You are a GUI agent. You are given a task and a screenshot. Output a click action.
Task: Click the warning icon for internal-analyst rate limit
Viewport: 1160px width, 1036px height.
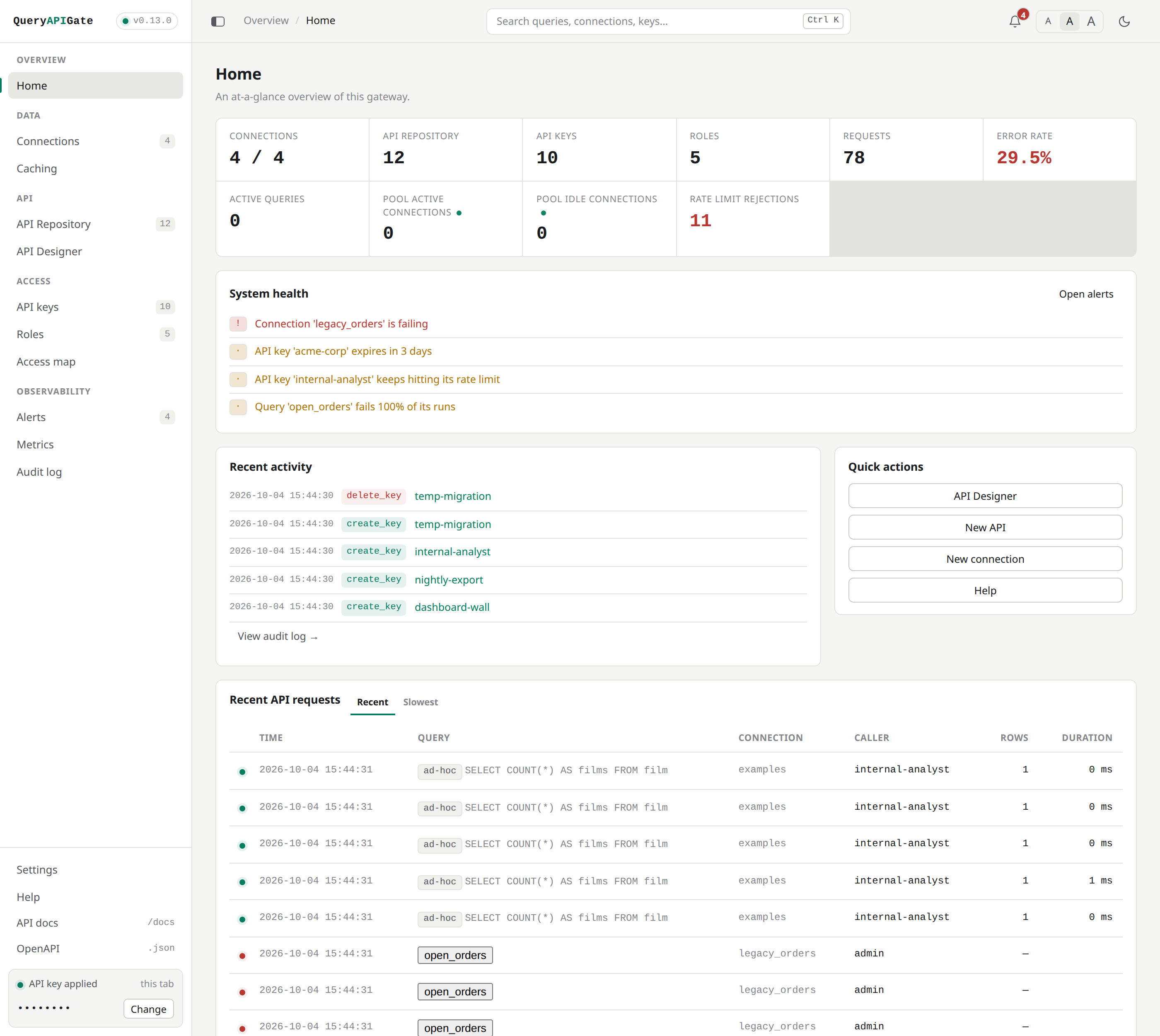pos(238,379)
